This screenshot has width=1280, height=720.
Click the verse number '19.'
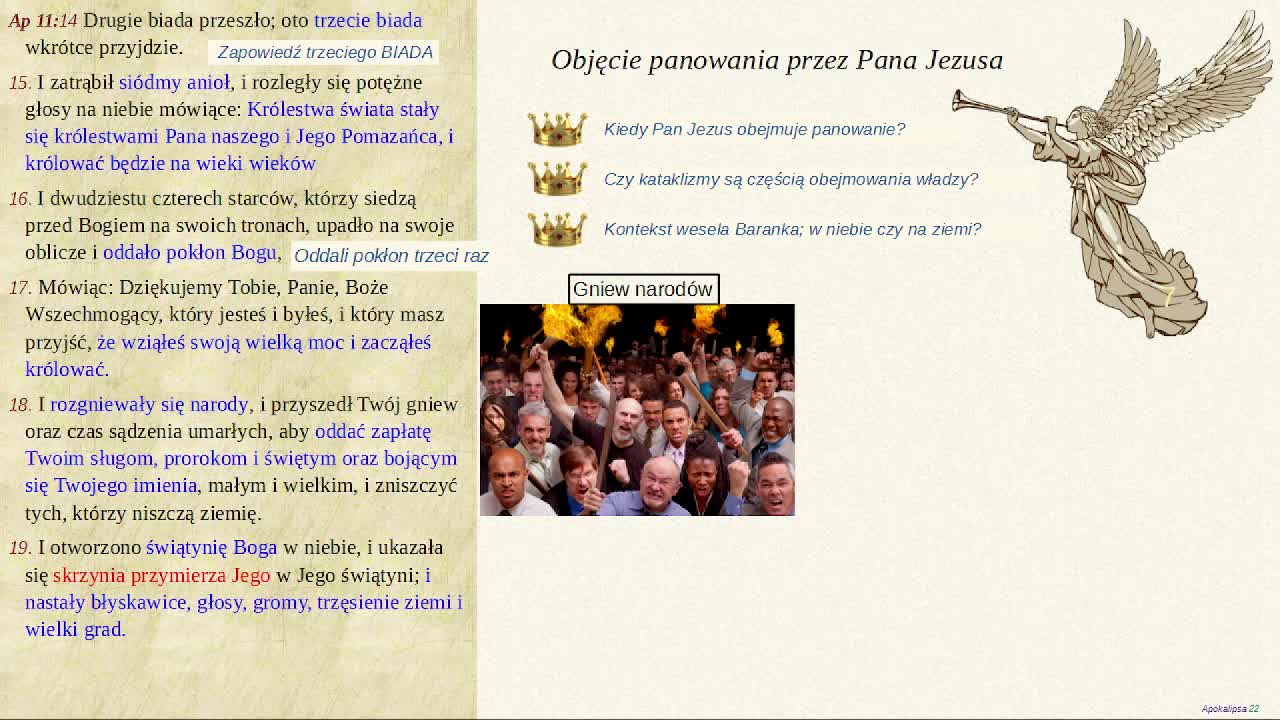pyautogui.click(x=20, y=547)
